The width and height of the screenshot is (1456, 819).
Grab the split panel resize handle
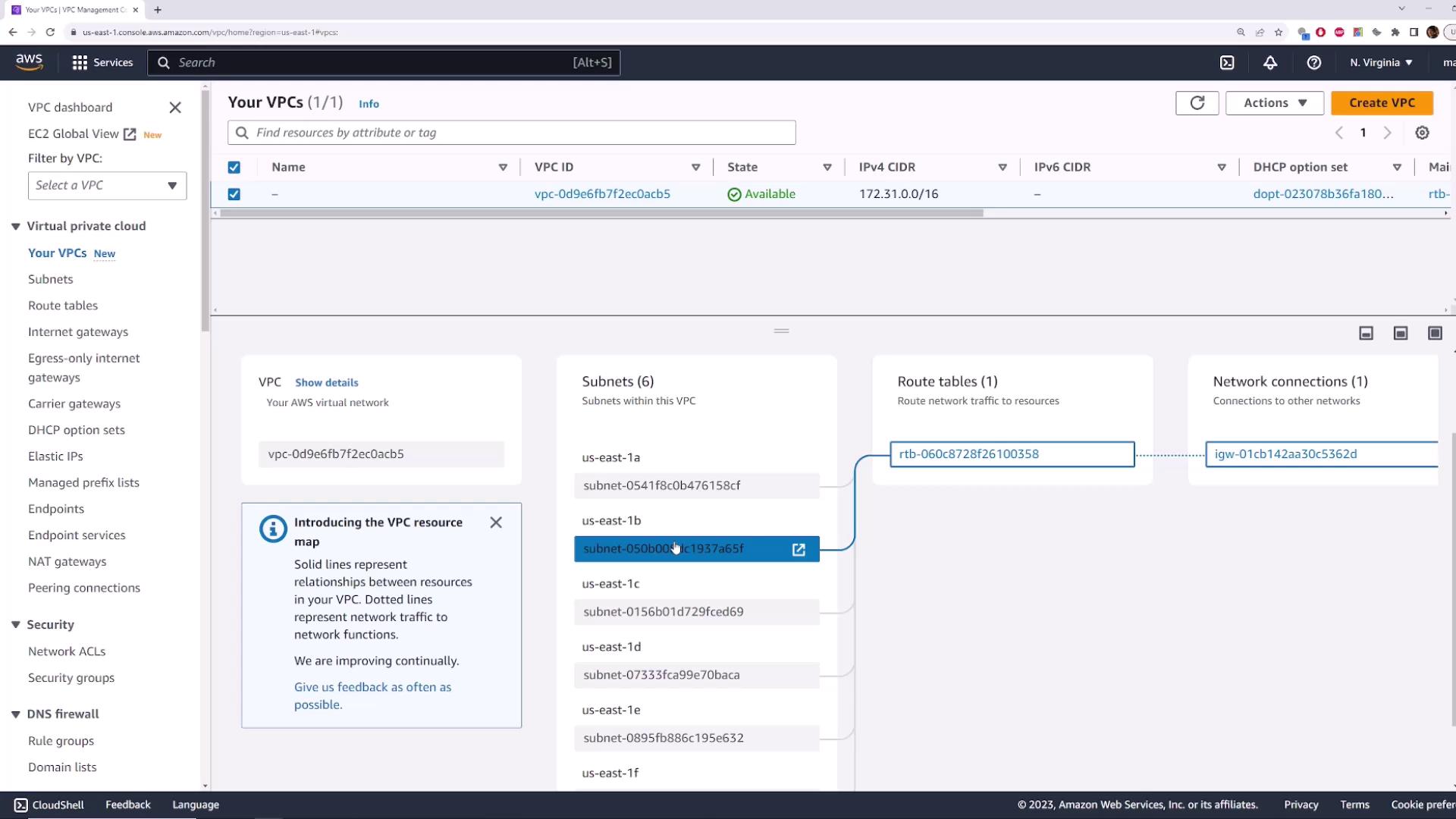pos(782,331)
